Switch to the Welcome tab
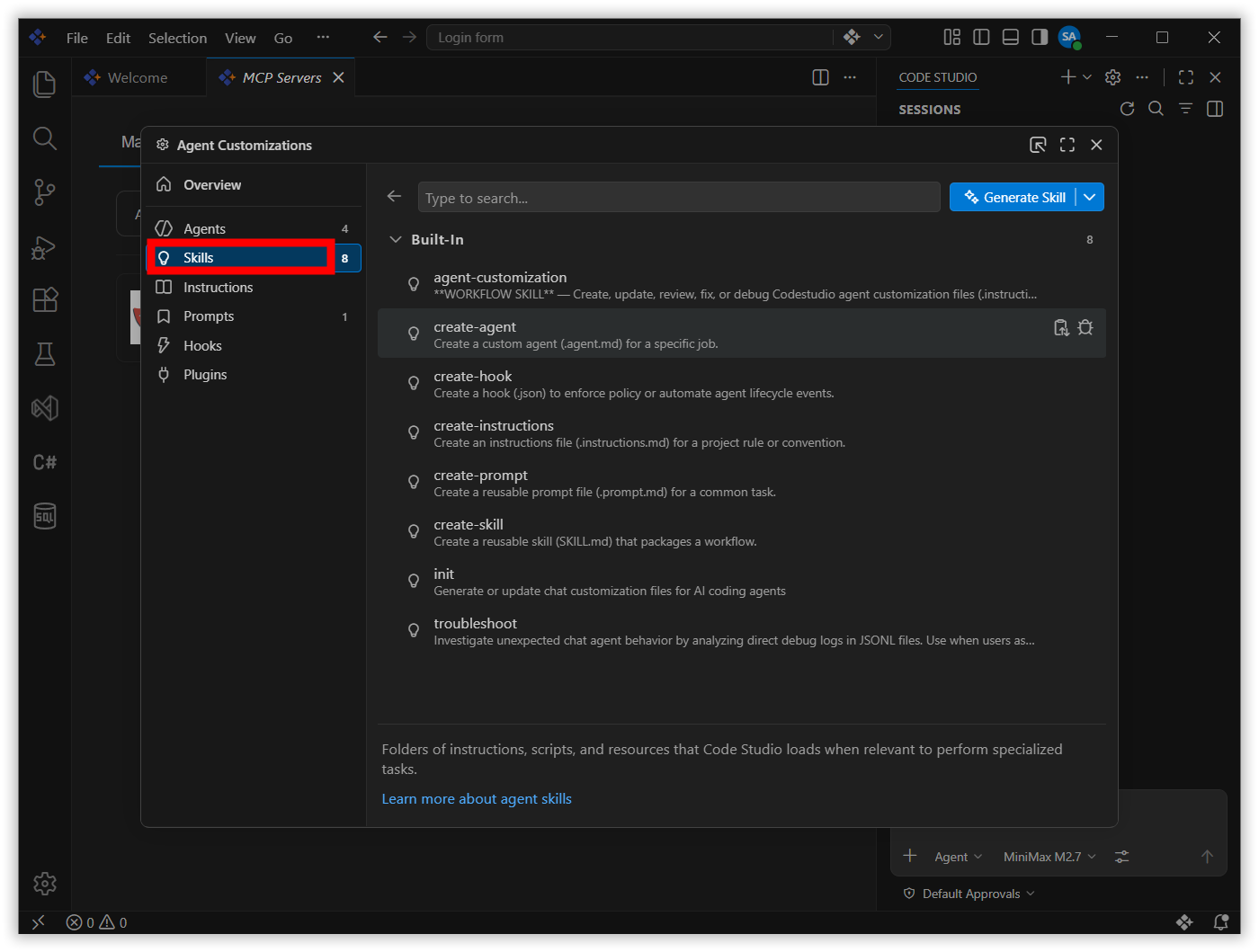 tap(138, 77)
